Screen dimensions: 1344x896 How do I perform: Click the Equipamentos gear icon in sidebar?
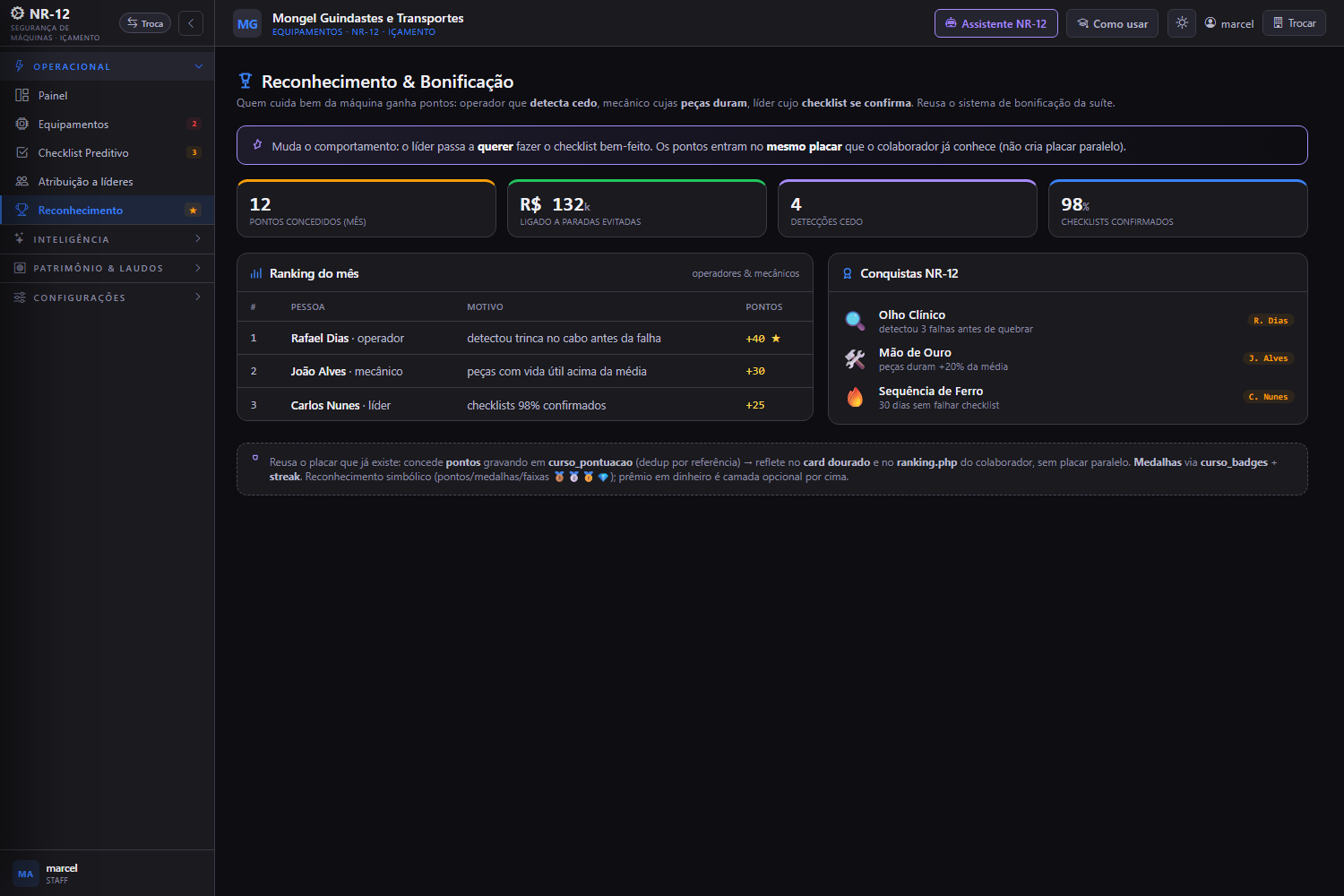tap(22, 124)
